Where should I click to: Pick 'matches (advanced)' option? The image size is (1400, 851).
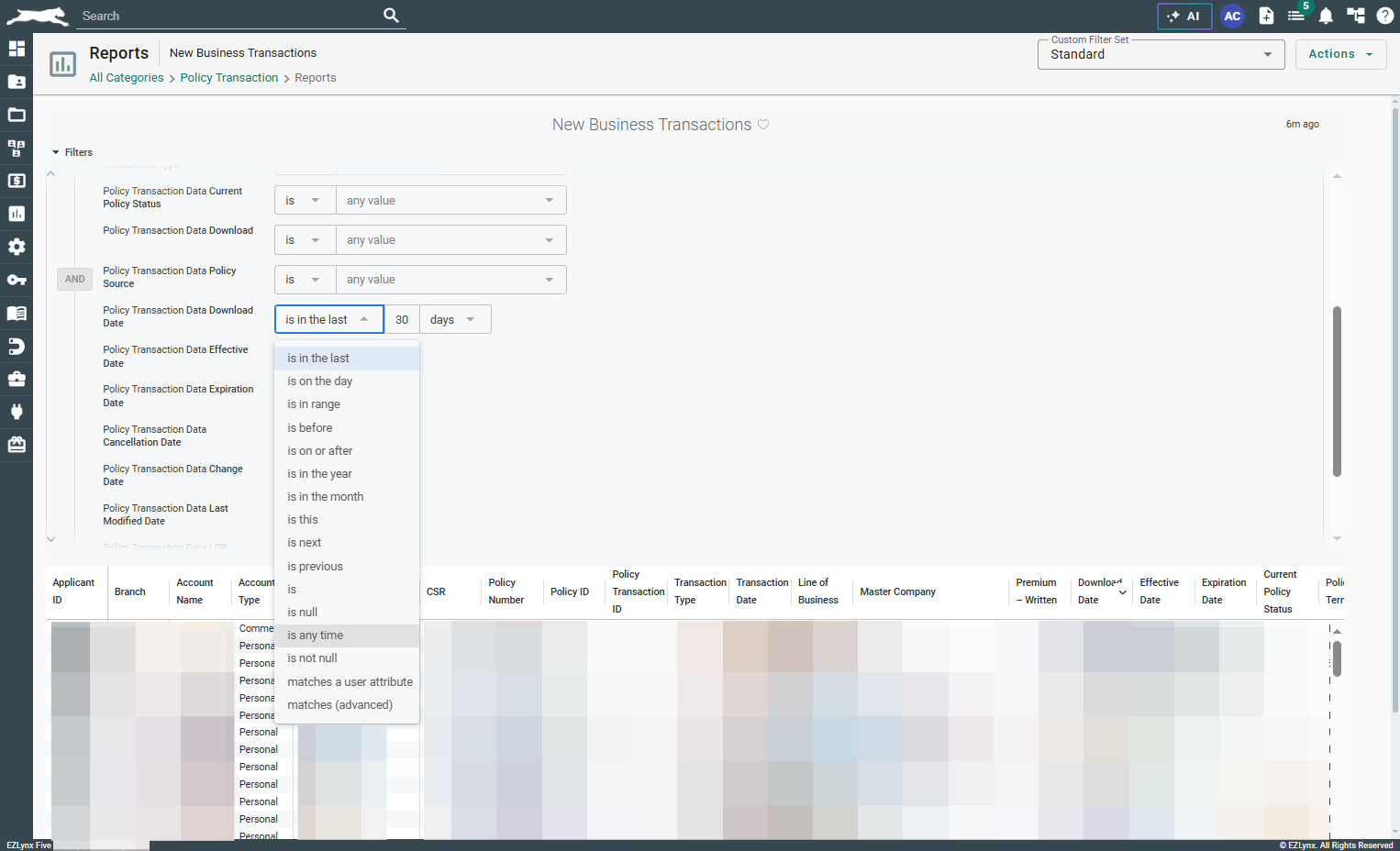coord(347,705)
